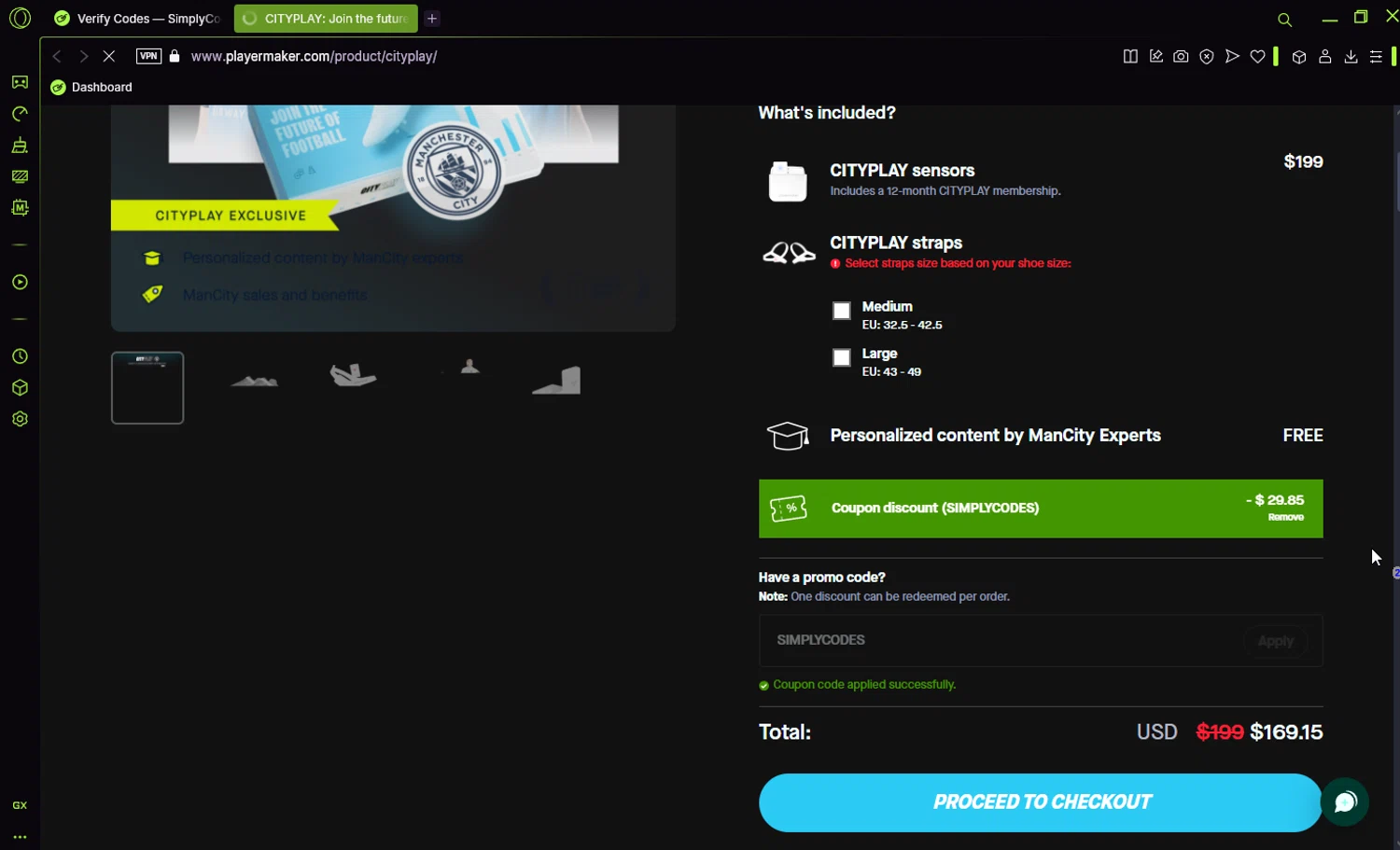
Task: Remove the SIMPLYCODES coupon discount
Action: tap(1285, 517)
